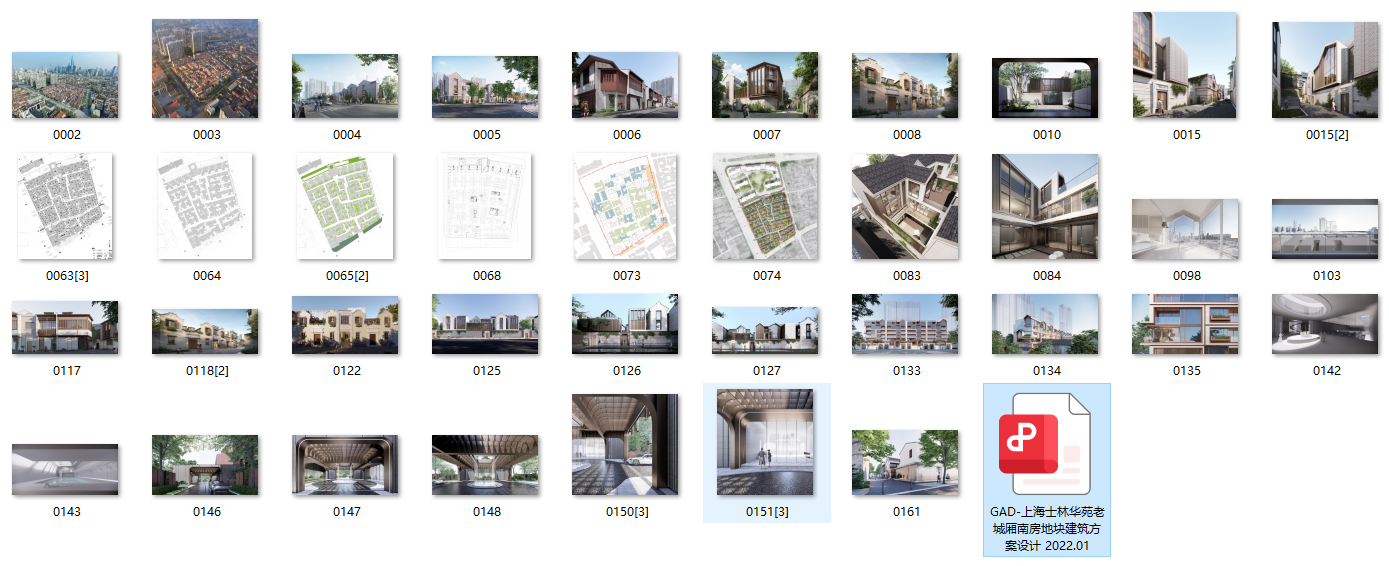1389x566 pixels.
Task: Select white model thumbnail 0143
Action: (65, 470)
